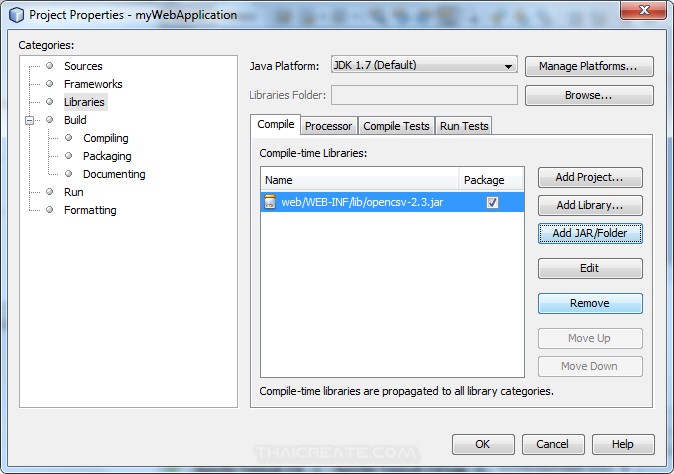Select the Run category
The height and width of the screenshot is (474, 674).
[x=74, y=192]
